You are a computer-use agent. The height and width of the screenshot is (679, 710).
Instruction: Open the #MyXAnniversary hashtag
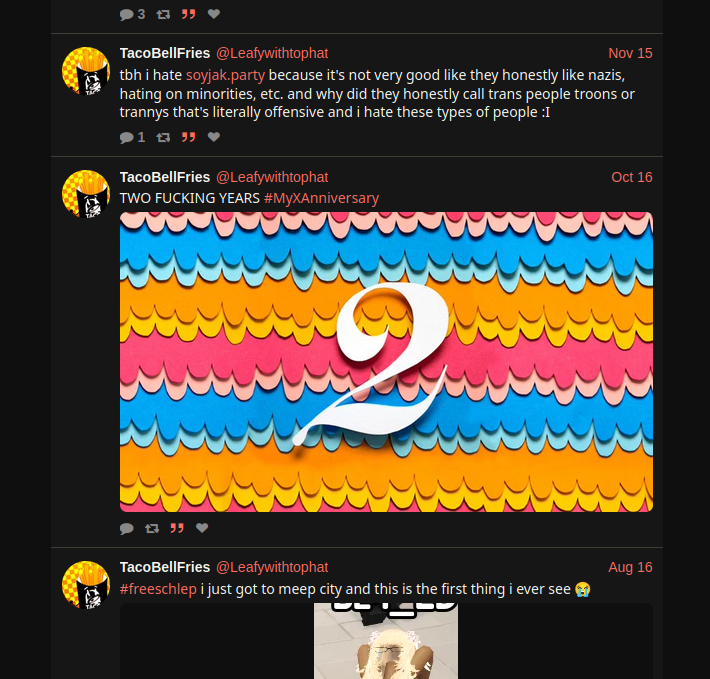(321, 198)
